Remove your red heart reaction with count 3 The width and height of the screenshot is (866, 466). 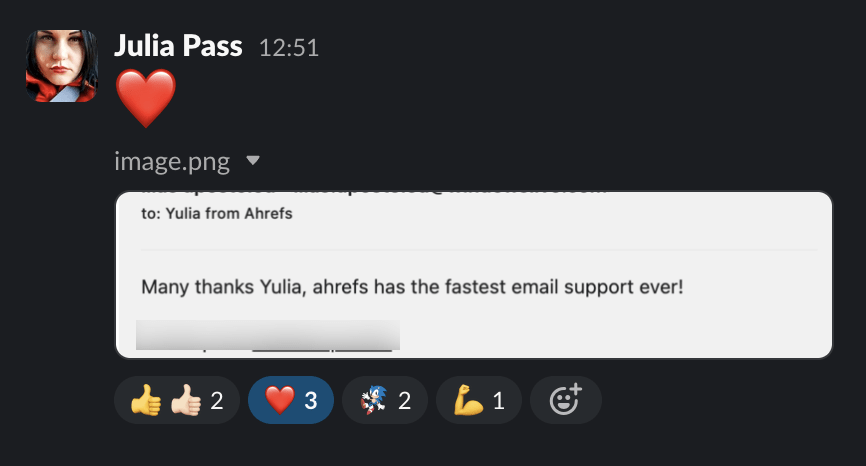[x=291, y=401]
